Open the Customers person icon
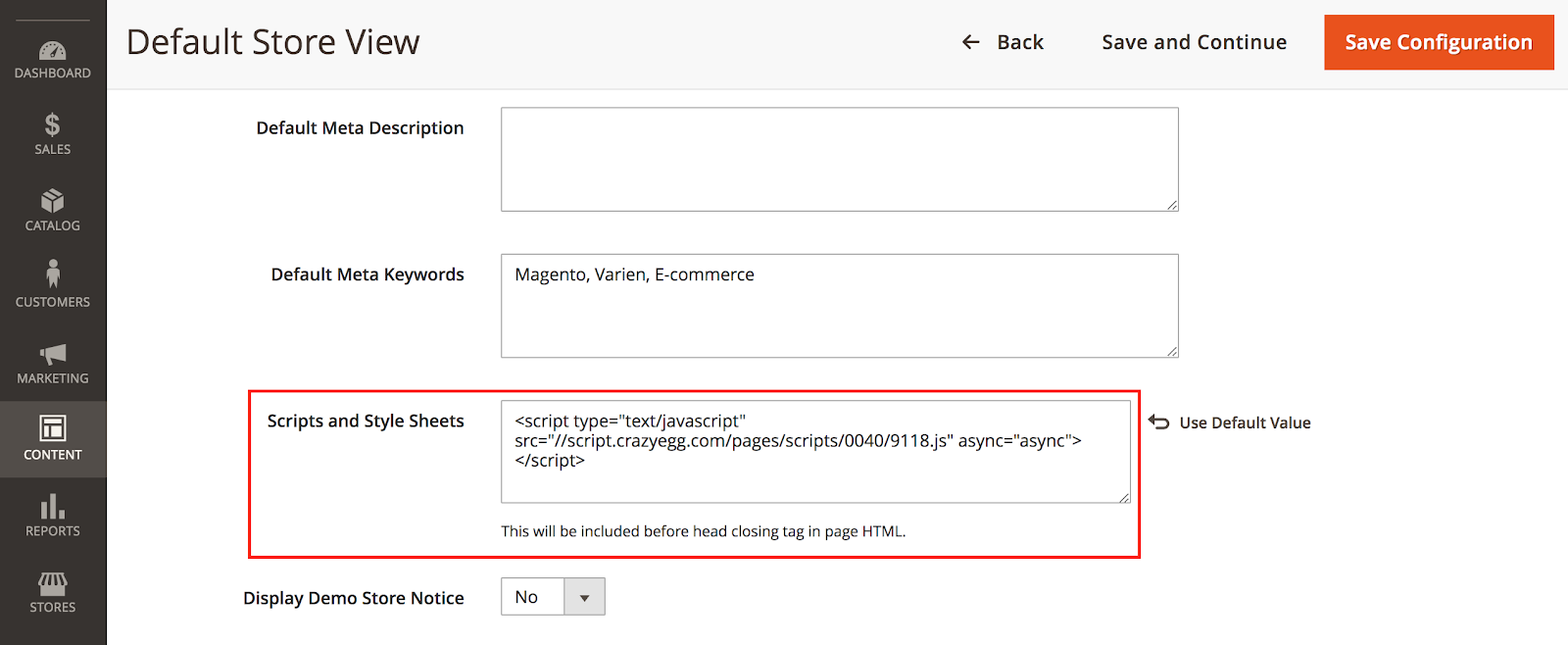Screen dimensions: 1568x645 53,273
